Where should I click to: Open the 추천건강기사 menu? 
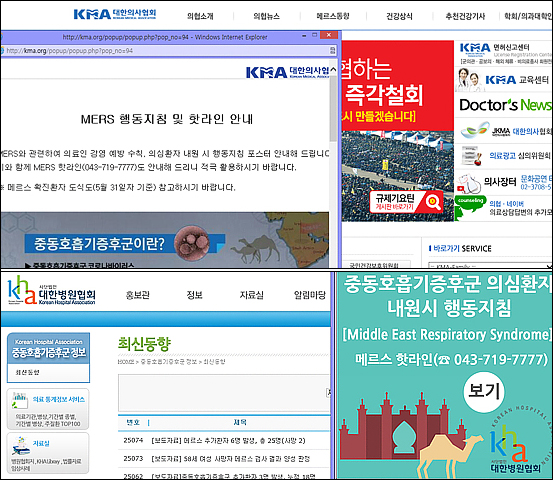pos(465,16)
